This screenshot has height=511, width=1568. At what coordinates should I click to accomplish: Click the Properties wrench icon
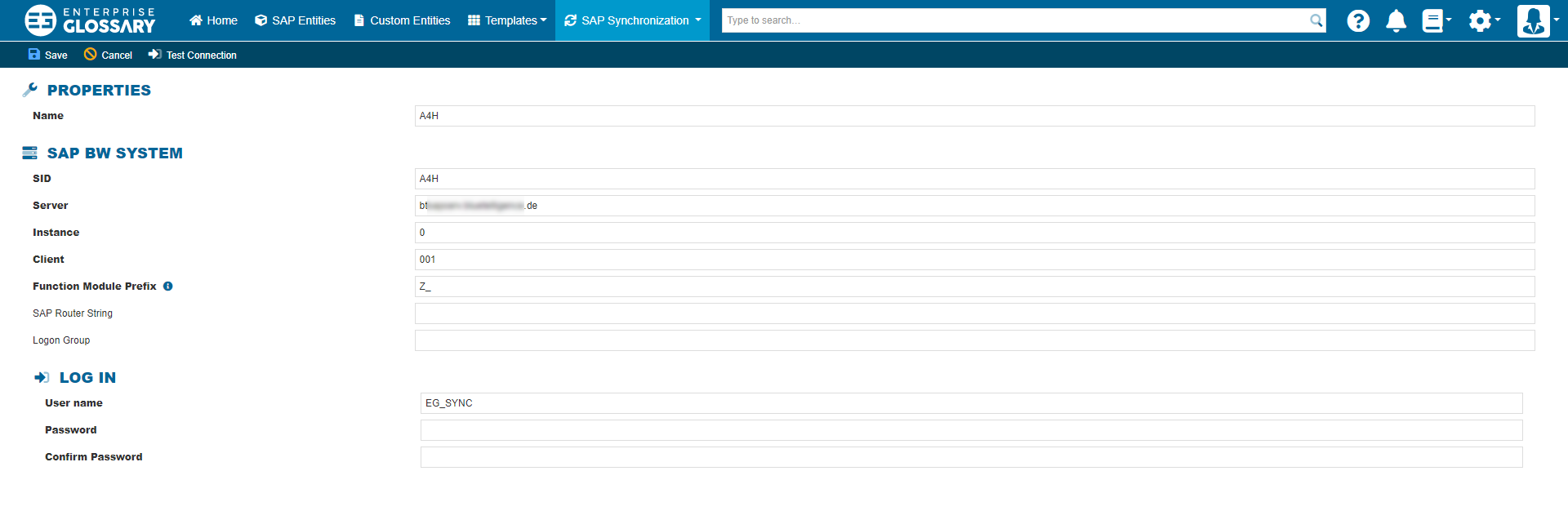click(30, 90)
